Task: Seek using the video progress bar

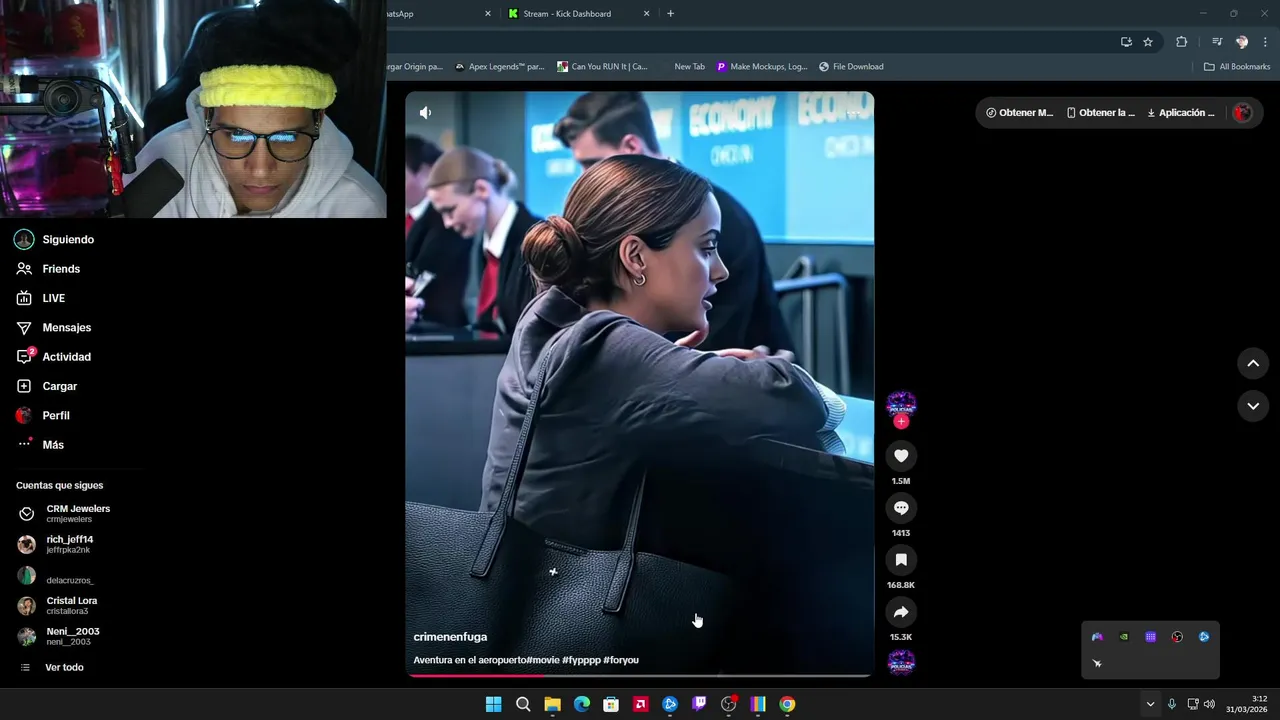Action: [640, 675]
